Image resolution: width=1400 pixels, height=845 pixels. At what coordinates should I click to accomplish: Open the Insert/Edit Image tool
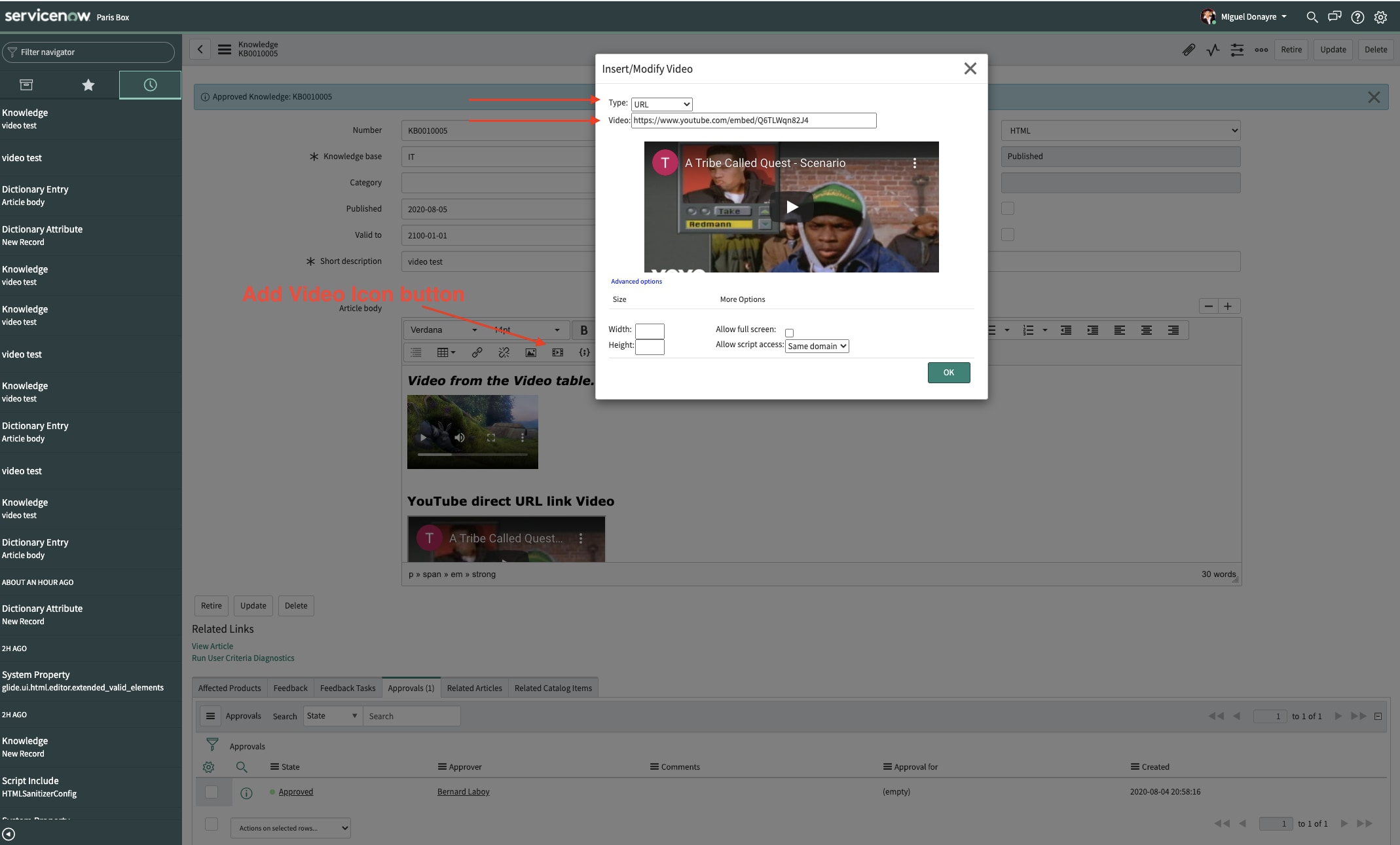531,353
